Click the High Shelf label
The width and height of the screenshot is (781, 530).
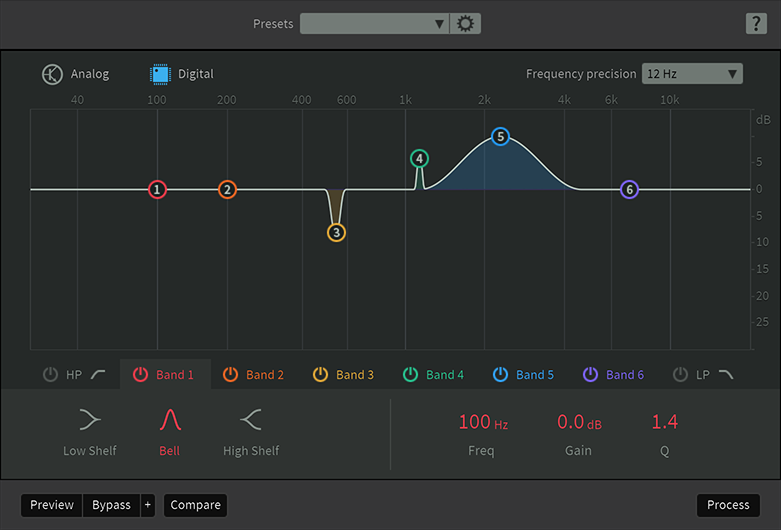(x=251, y=451)
